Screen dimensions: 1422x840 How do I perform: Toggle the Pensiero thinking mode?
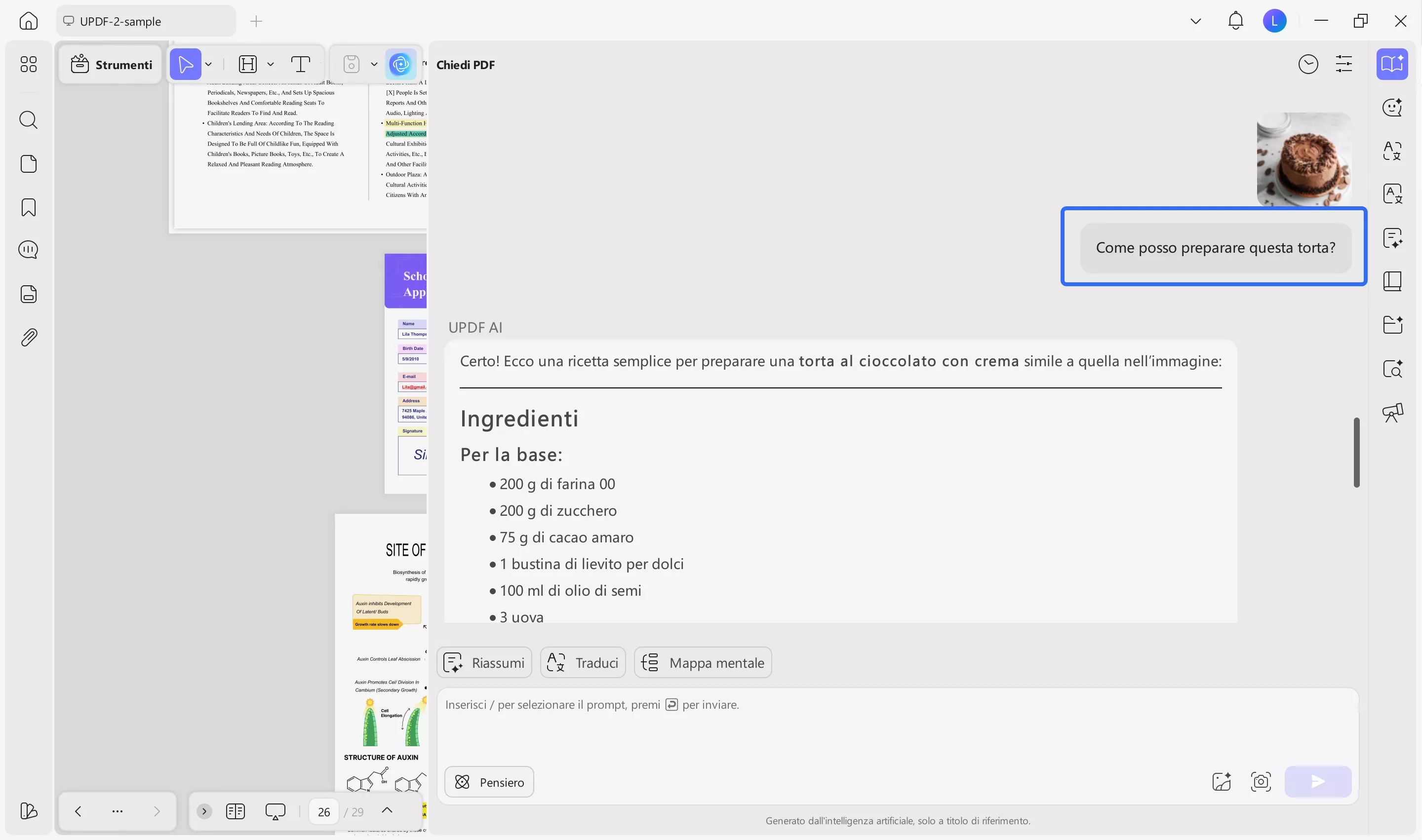(489, 782)
